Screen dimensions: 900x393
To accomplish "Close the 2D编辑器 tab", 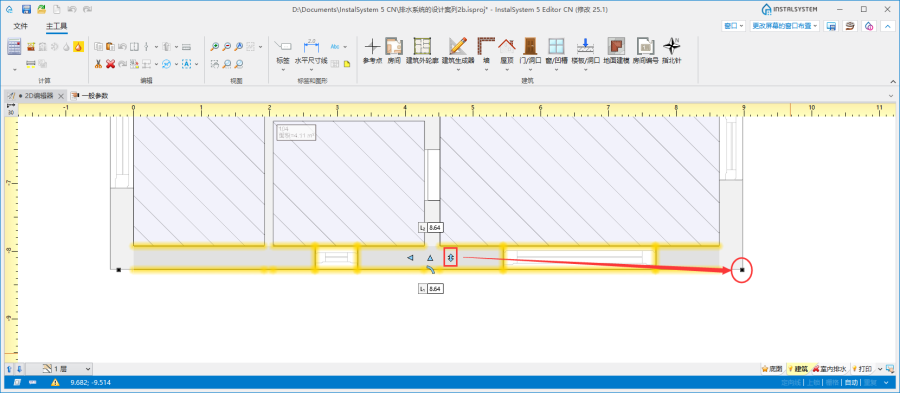I will 60,96.
